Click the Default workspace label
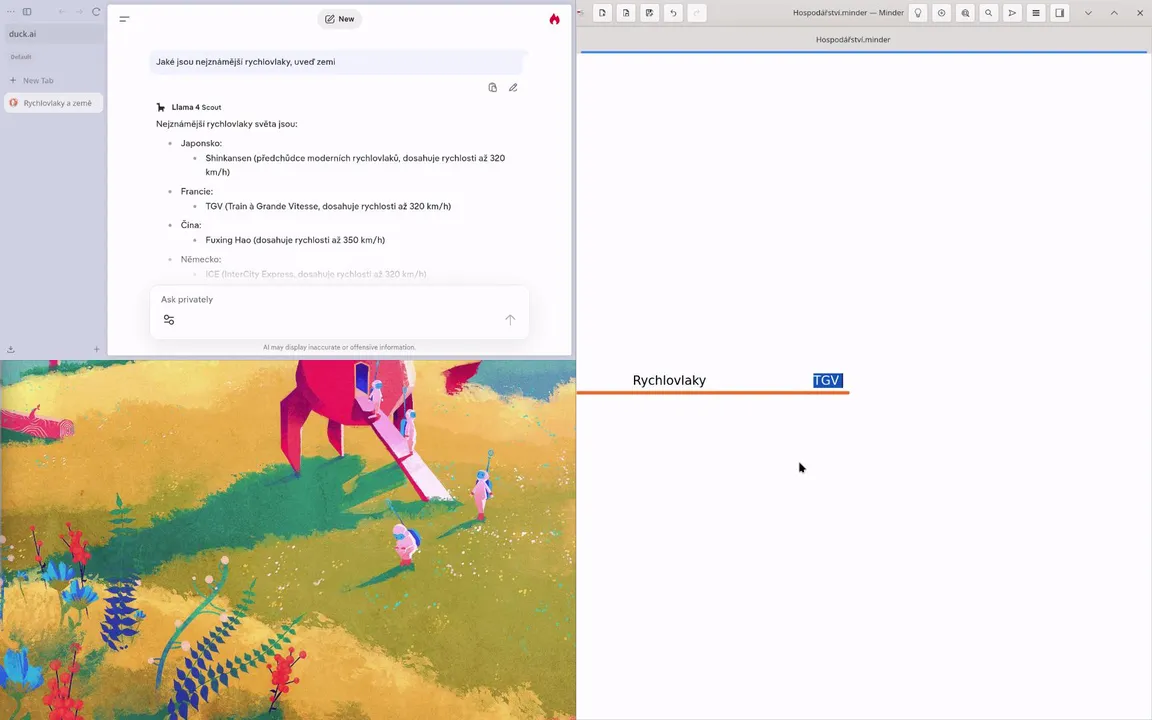Screen dimensions: 1152x720 click(21, 57)
